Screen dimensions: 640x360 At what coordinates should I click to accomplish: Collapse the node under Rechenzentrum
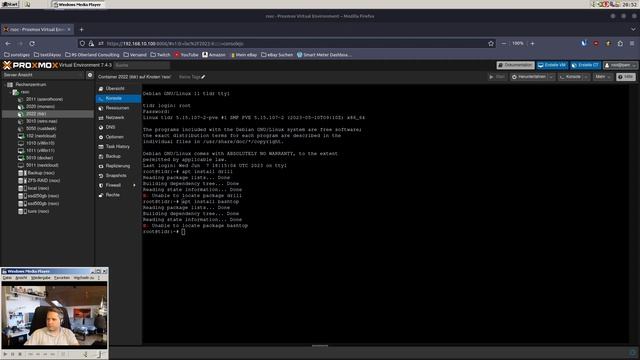(10, 92)
